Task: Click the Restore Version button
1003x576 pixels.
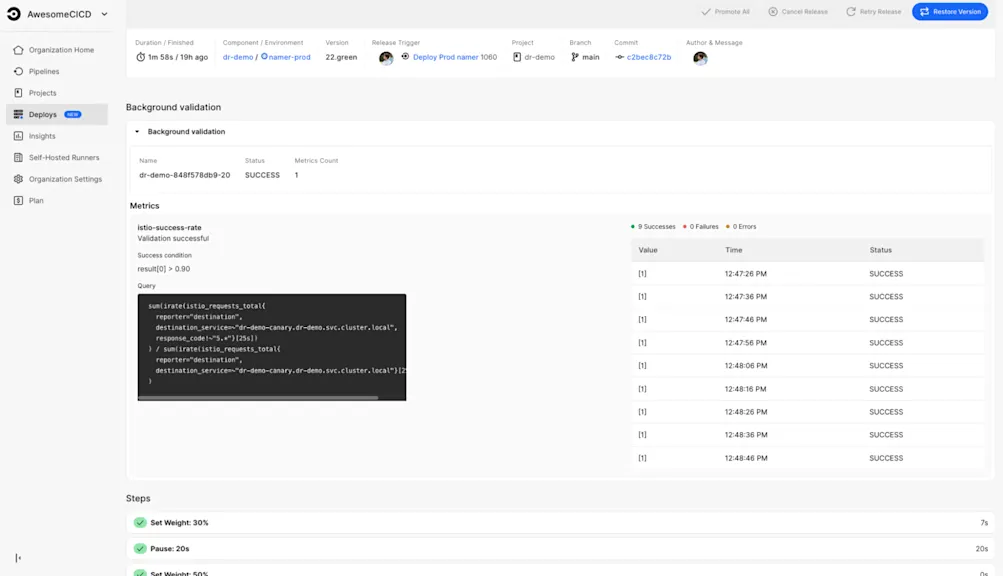Action: [950, 12]
